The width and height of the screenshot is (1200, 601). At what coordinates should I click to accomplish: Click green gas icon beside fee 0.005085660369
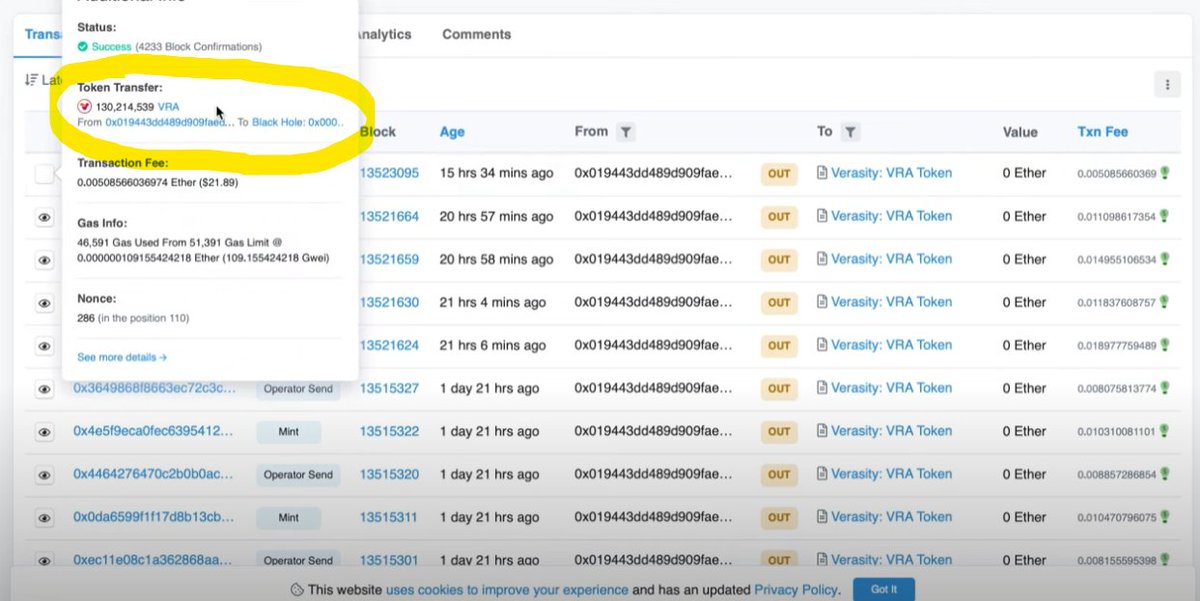(x=1164, y=173)
